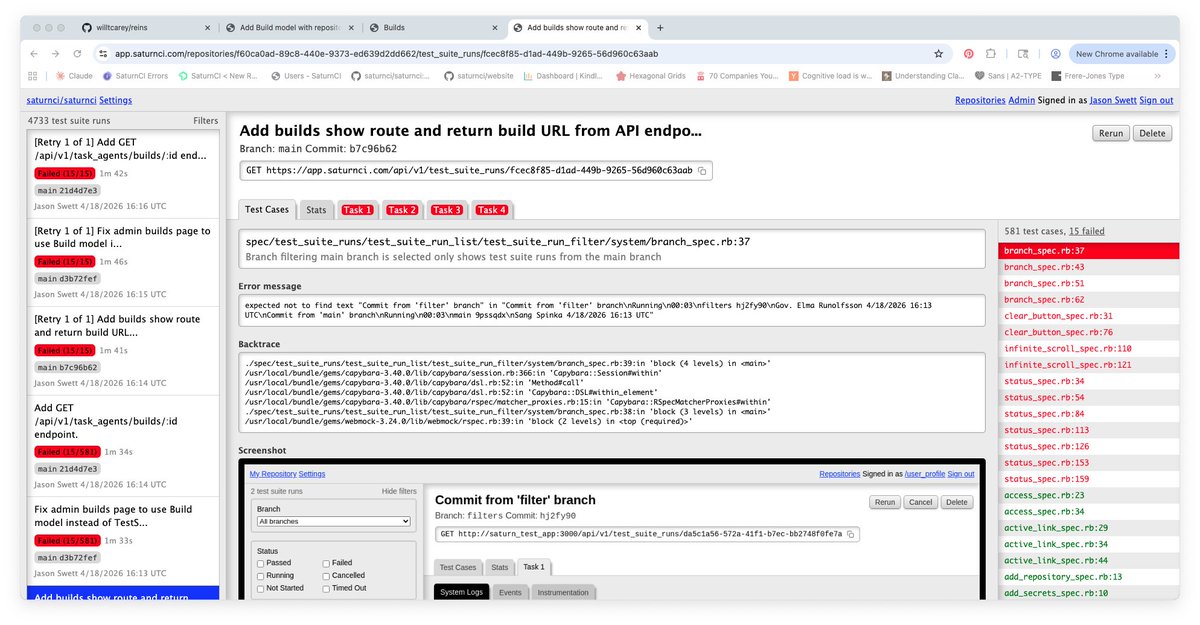Open the saturnci/saturnci repository link

pyautogui.click(x=61, y=100)
